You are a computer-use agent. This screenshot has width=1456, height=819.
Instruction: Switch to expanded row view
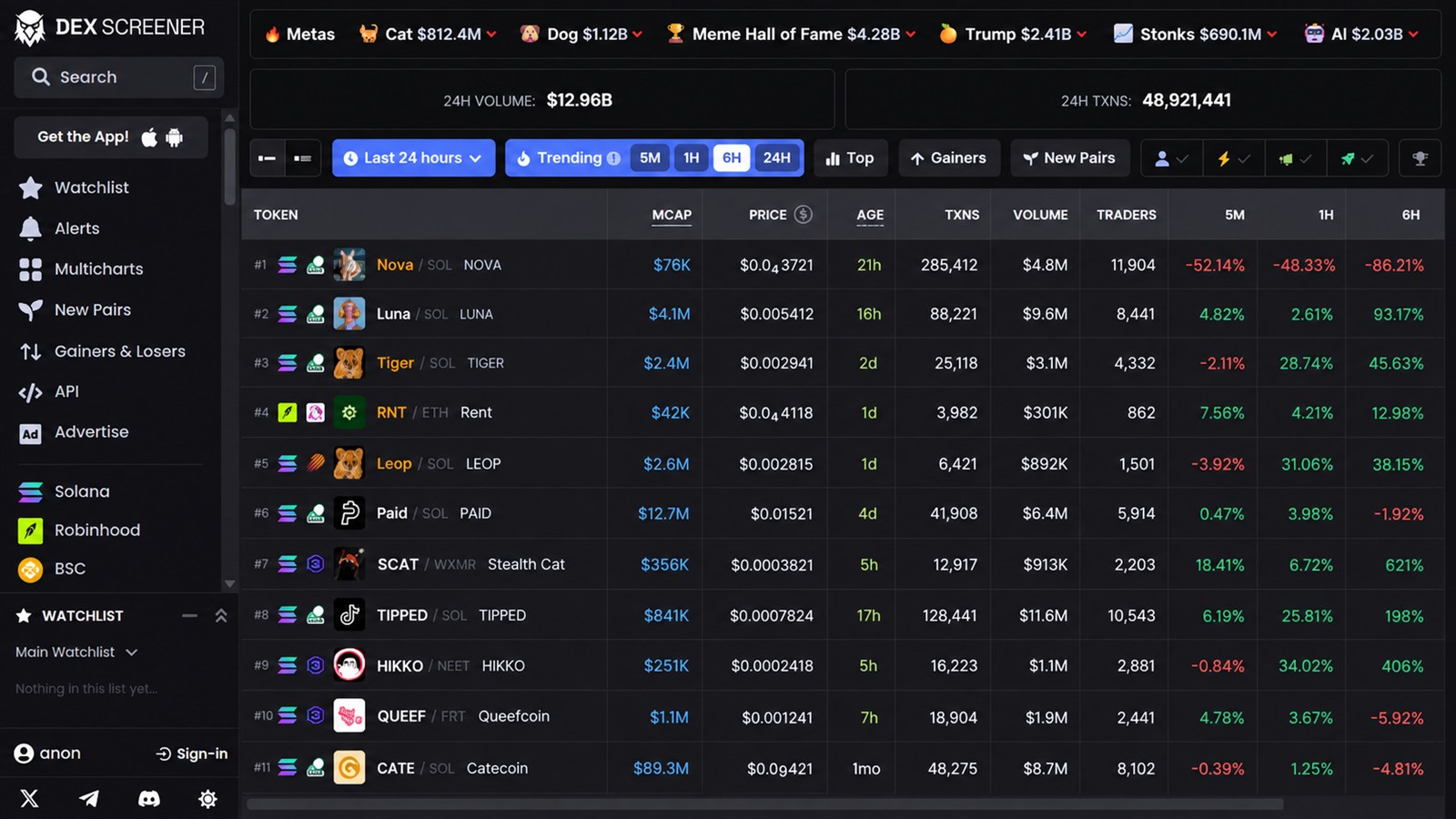pyautogui.click(x=303, y=158)
